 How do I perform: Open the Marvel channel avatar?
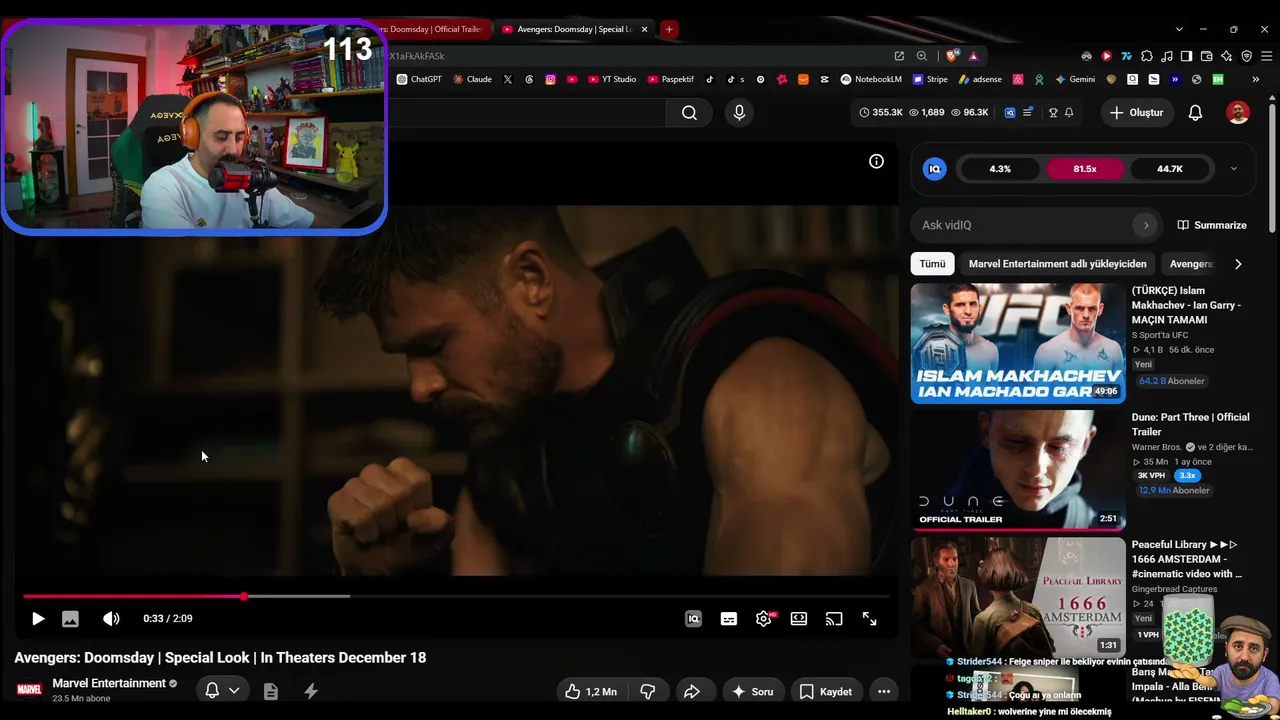point(30,690)
